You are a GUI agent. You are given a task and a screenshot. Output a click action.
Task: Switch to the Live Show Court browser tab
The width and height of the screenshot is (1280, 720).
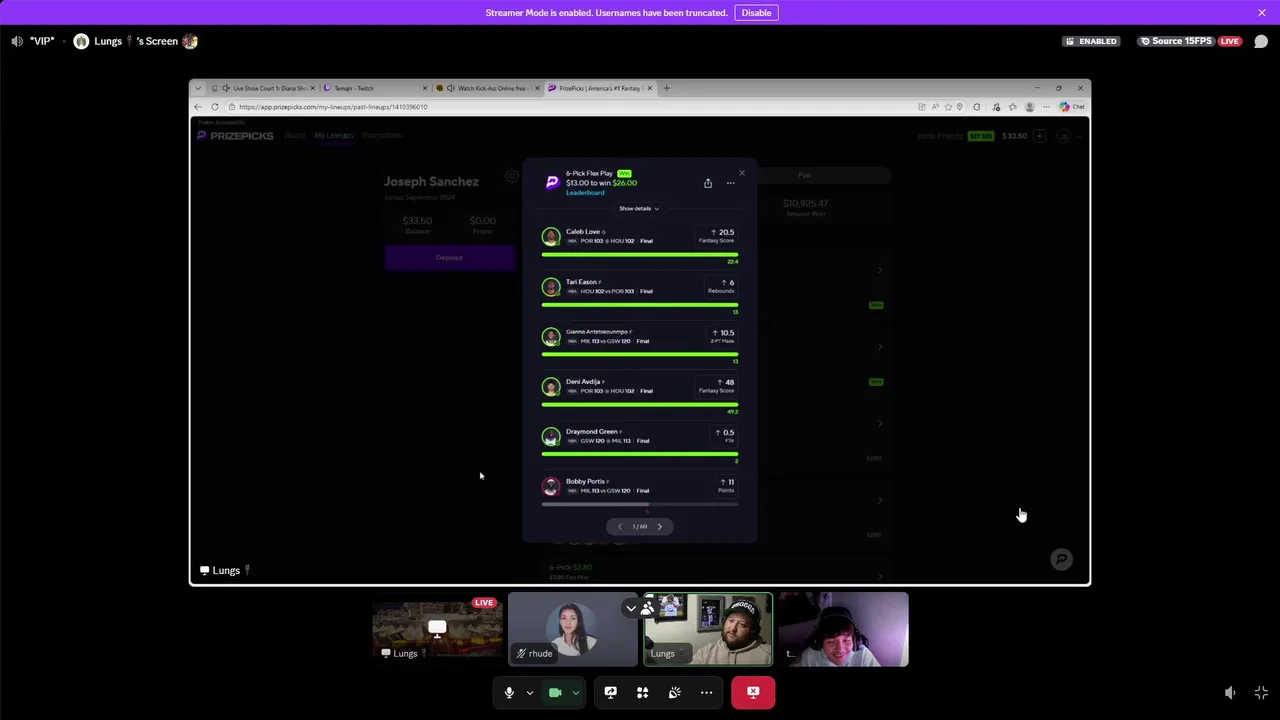click(264, 88)
